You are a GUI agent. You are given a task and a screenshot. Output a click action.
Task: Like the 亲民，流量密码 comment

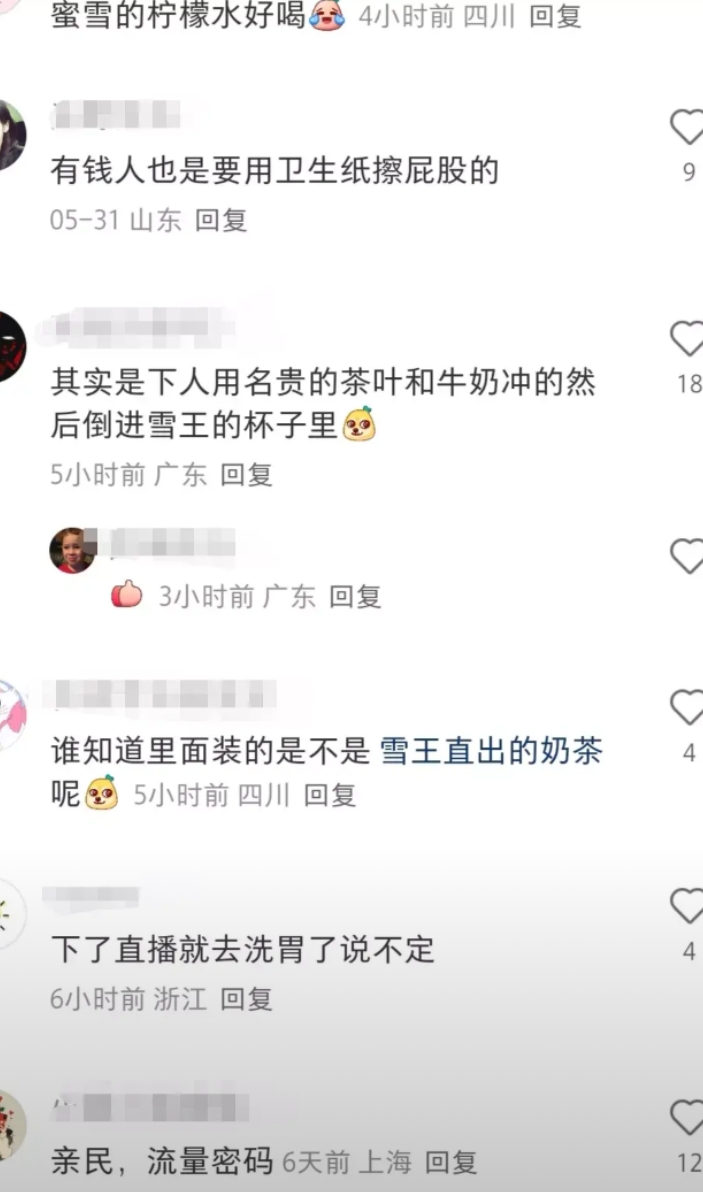[x=687, y=1118]
